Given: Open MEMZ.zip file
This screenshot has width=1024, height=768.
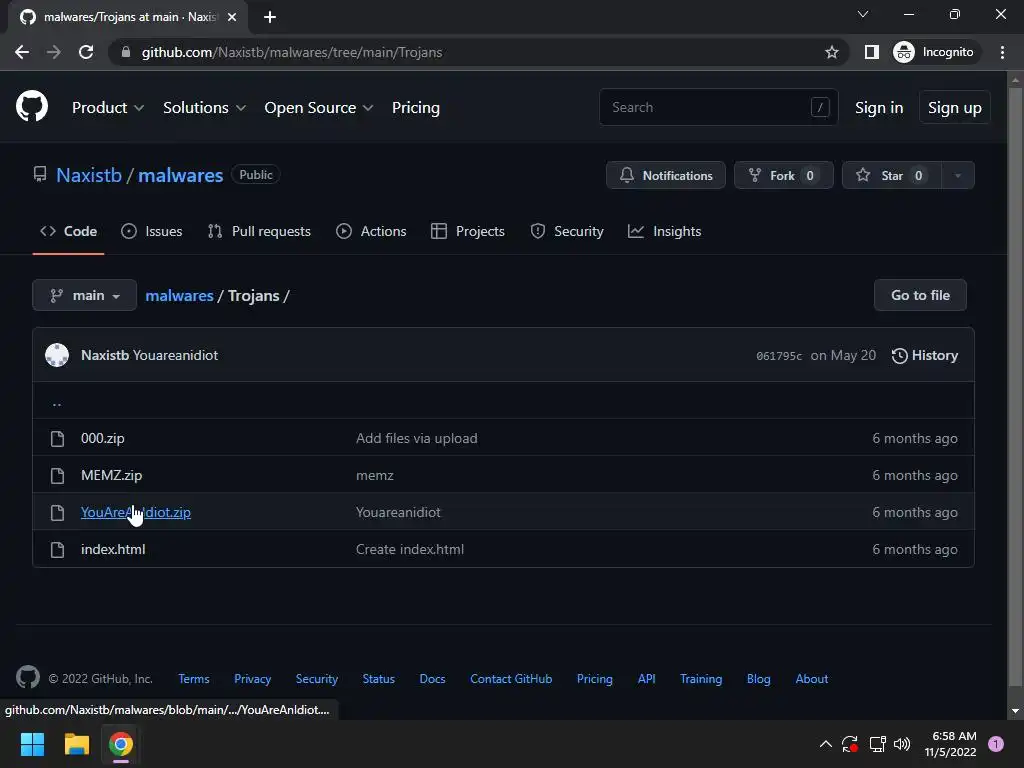Looking at the screenshot, I should (112, 475).
